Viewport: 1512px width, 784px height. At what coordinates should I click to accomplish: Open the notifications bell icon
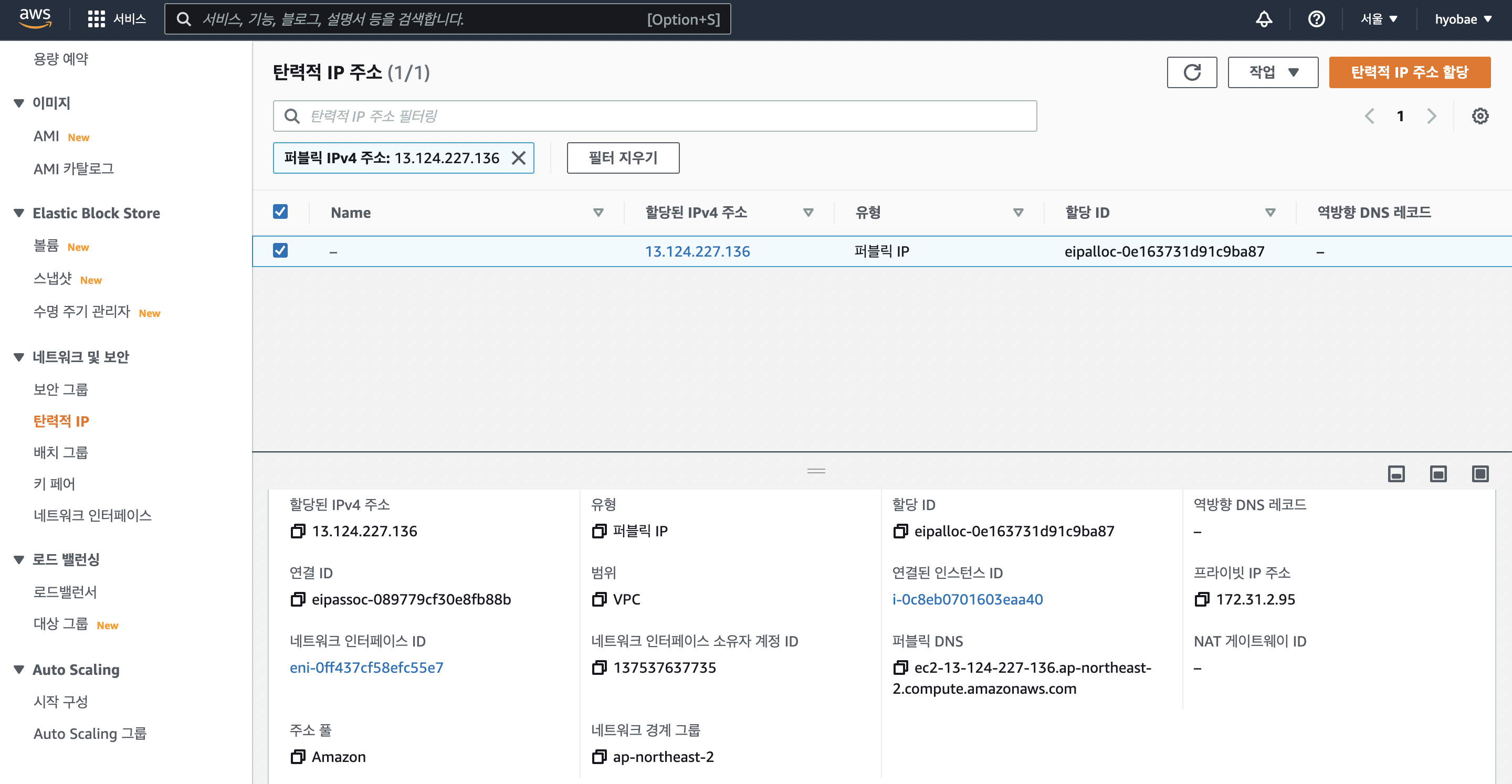point(1264,19)
